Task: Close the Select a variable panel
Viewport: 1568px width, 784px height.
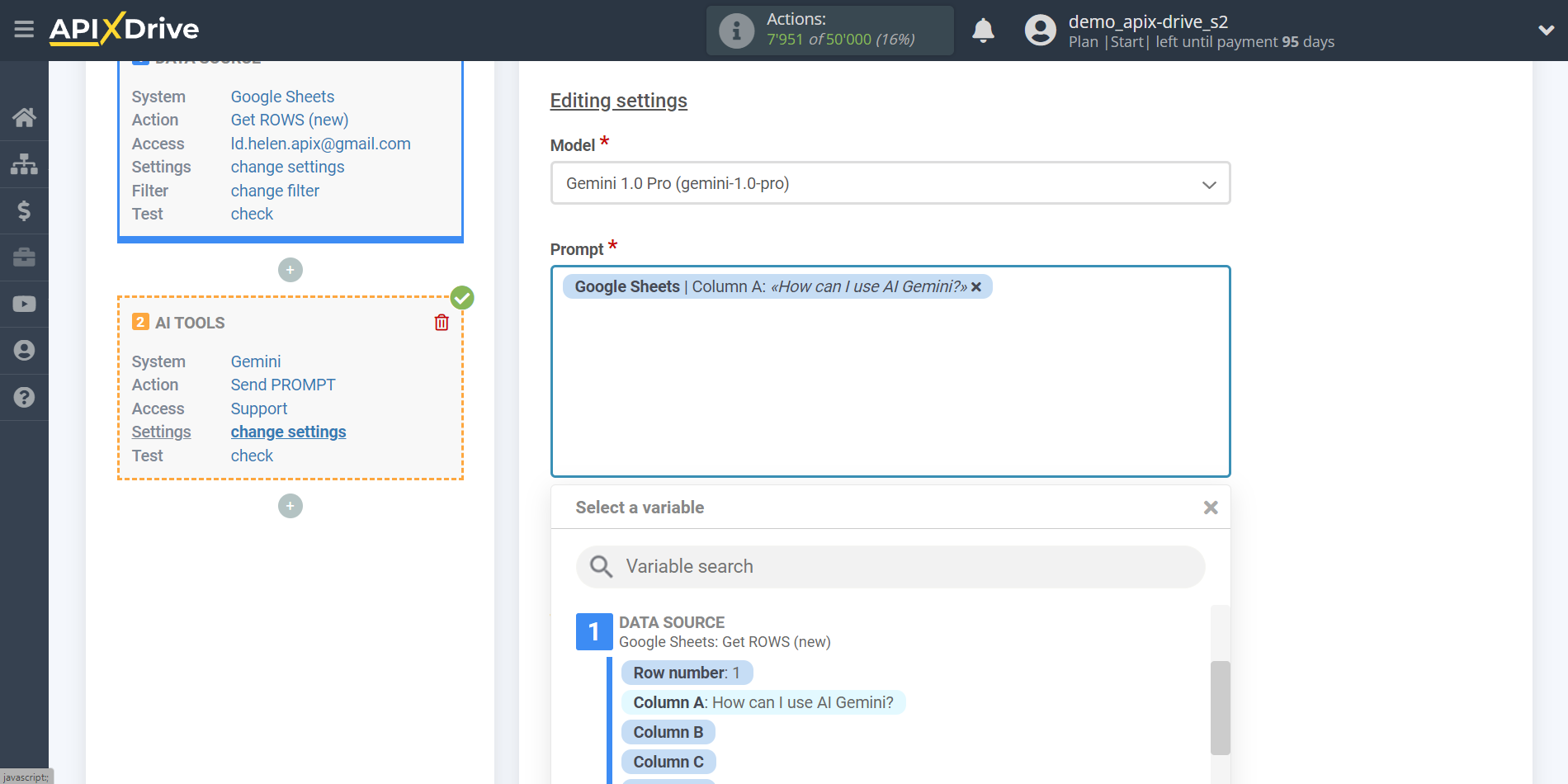Action: [x=1211, y=508]
